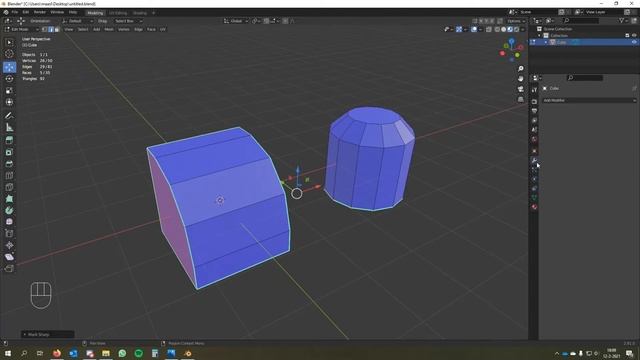The width and height of the screenshot is (640, 360).
Task: Open the Options dropdown in viewport header
Action: [516, 21]
